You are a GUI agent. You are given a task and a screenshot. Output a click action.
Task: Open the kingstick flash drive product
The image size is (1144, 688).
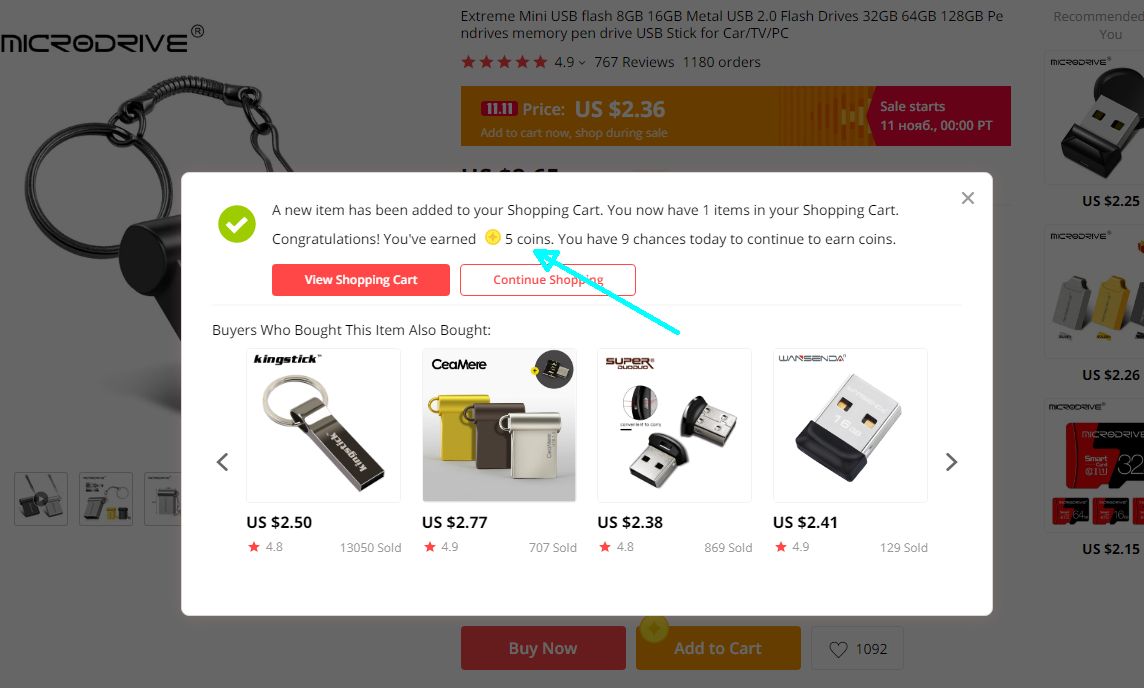click(x=323, y=425)
